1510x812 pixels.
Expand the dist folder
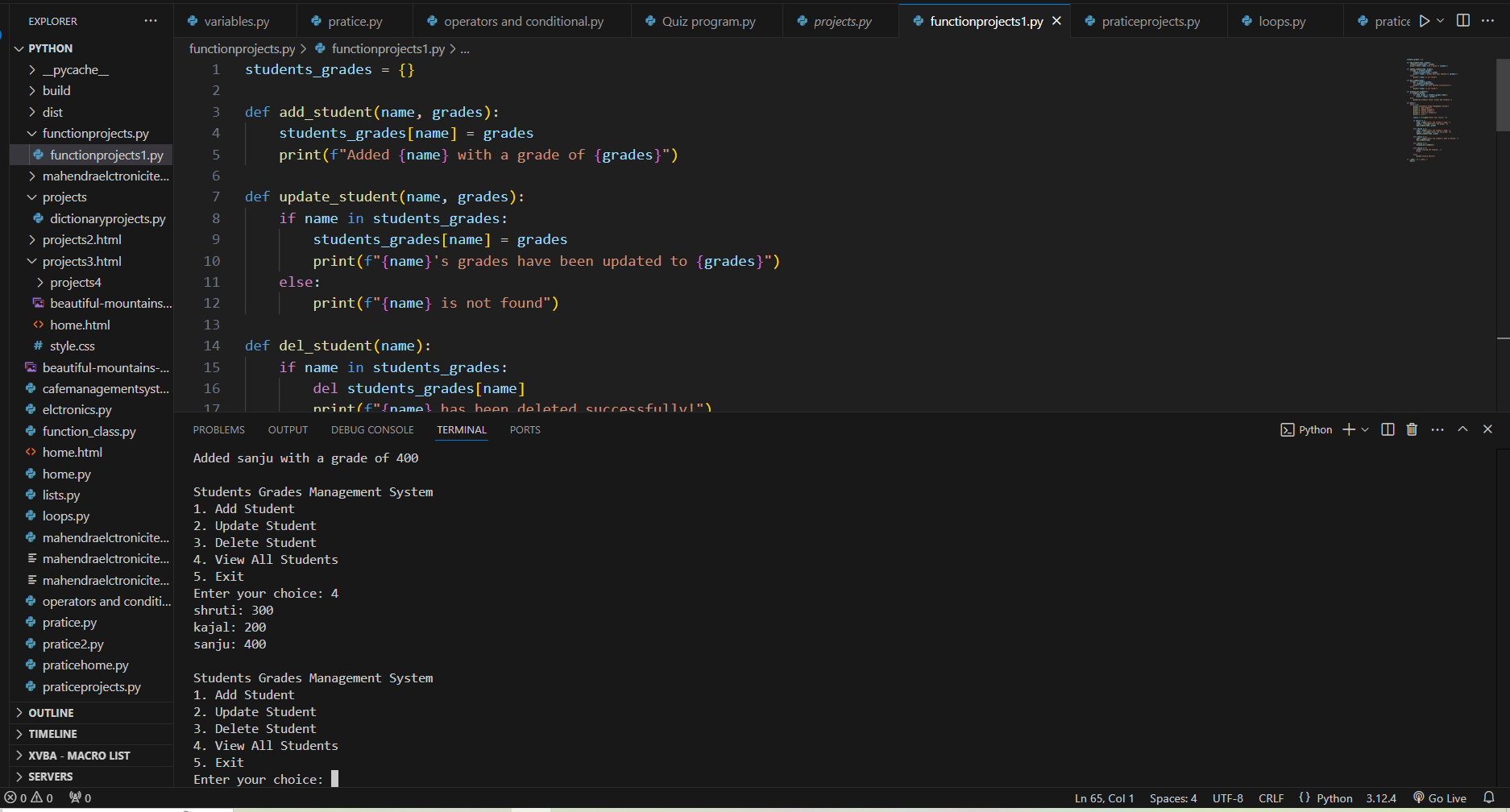(91, 112)
